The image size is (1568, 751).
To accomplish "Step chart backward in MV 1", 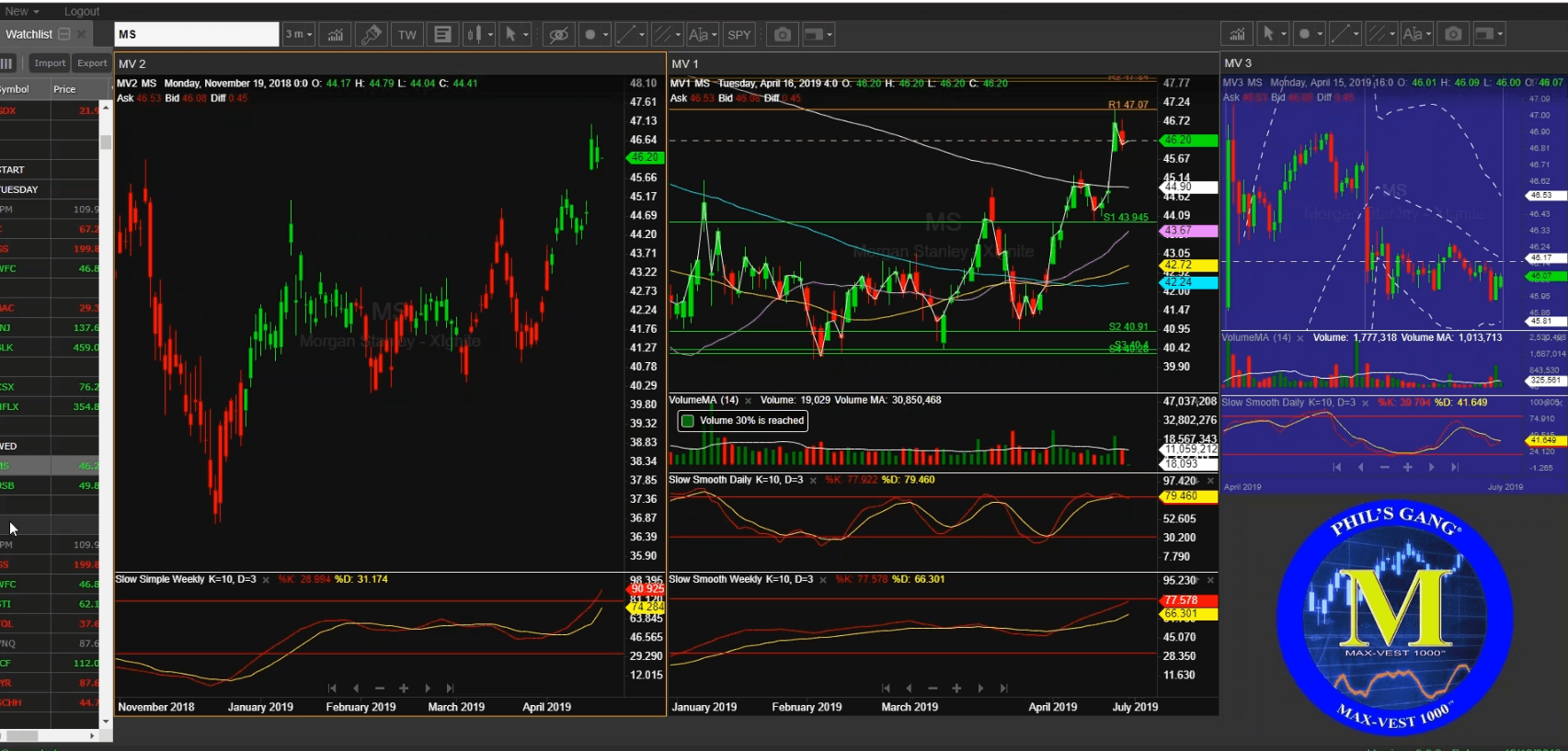I will [x=910, y=688].
